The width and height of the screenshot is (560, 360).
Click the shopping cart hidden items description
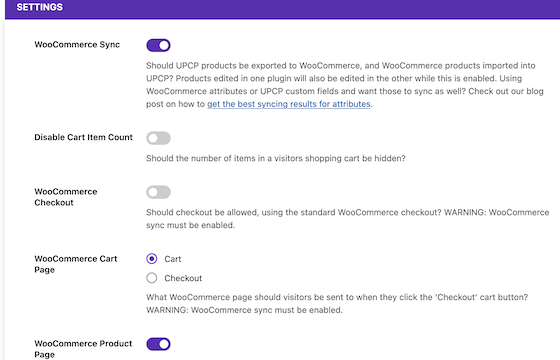pyautogui.click(x=276, y=158)
